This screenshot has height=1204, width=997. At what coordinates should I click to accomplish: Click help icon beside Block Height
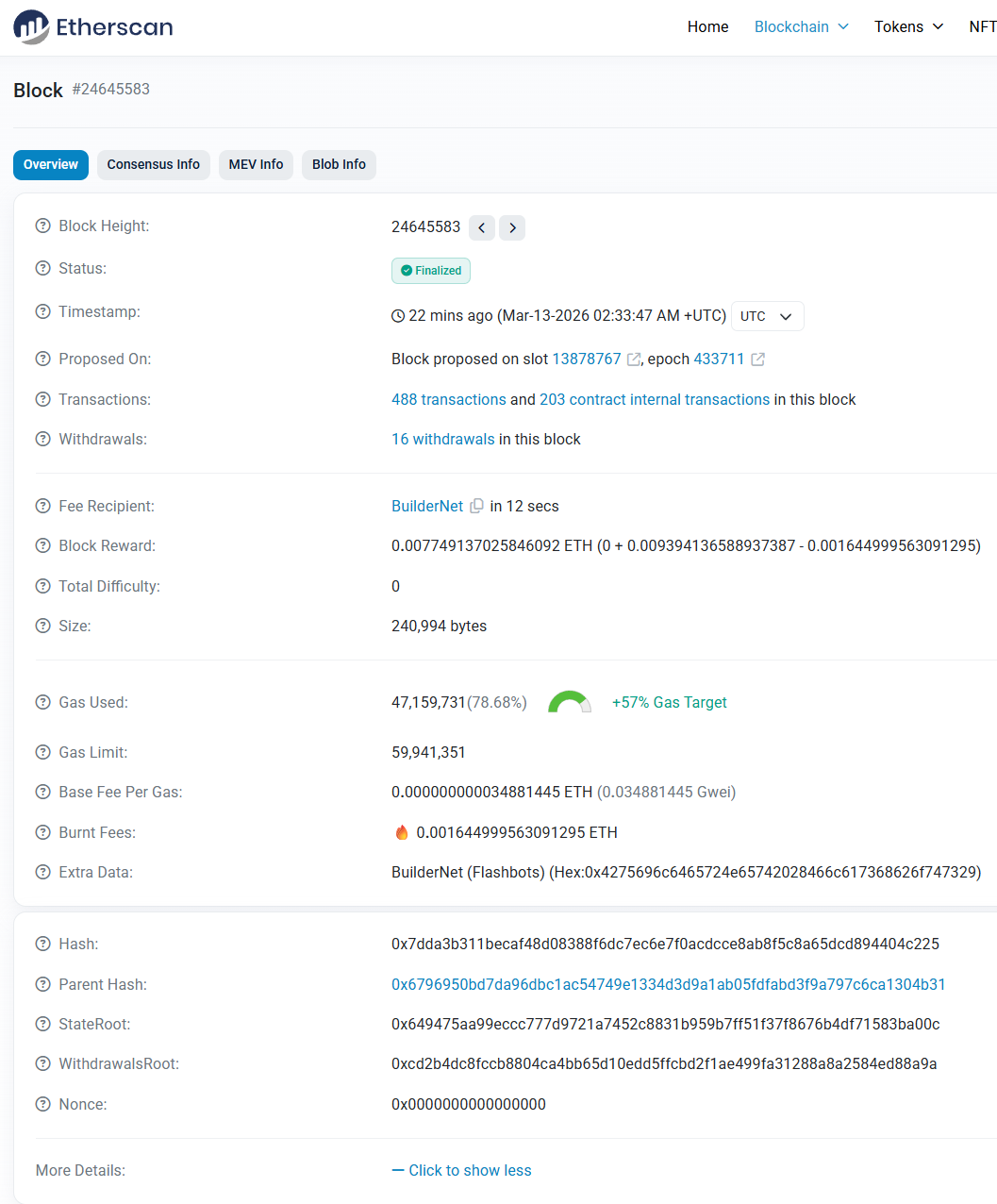tap(42, 226)
